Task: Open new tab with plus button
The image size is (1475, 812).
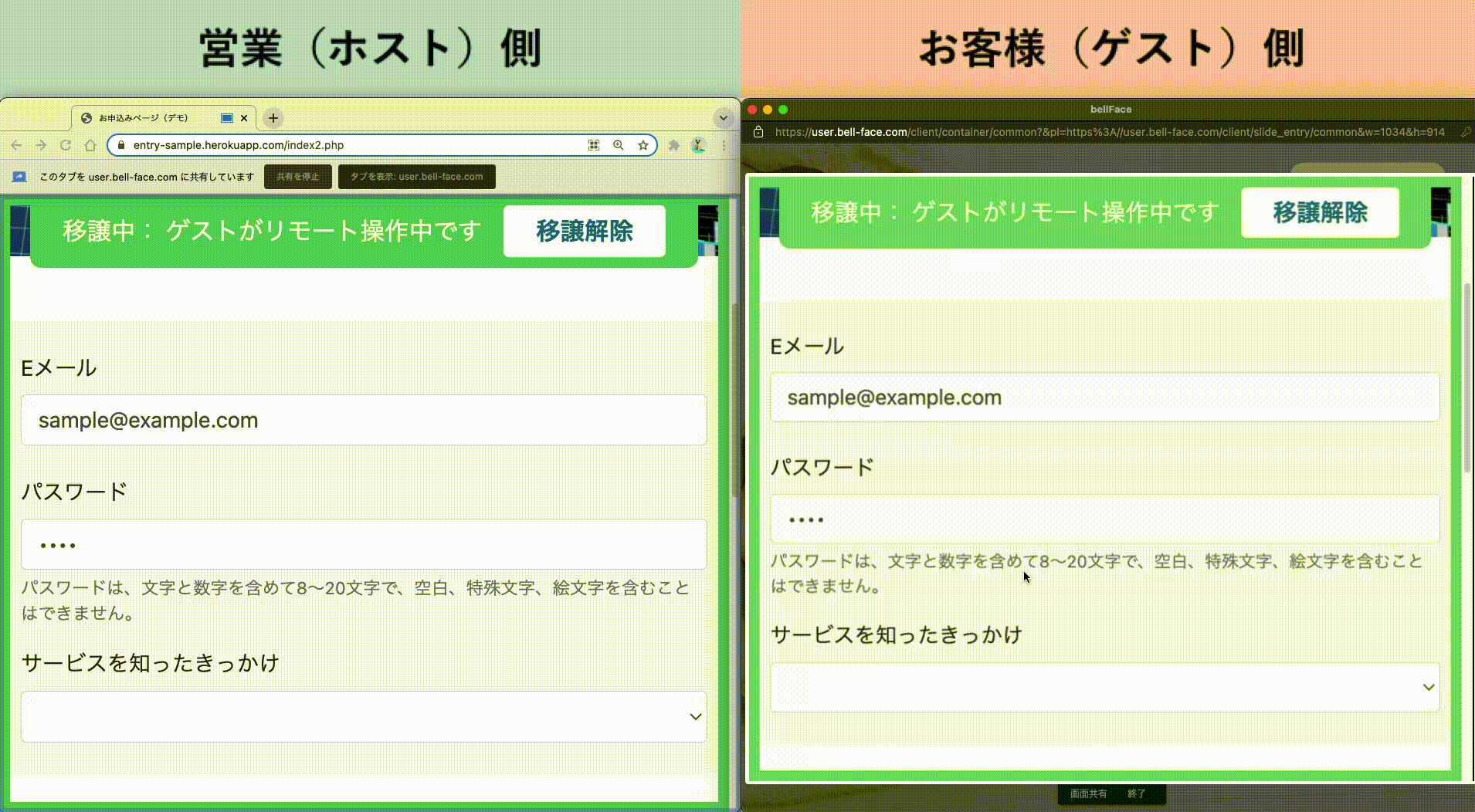Action: coord(273,118)
